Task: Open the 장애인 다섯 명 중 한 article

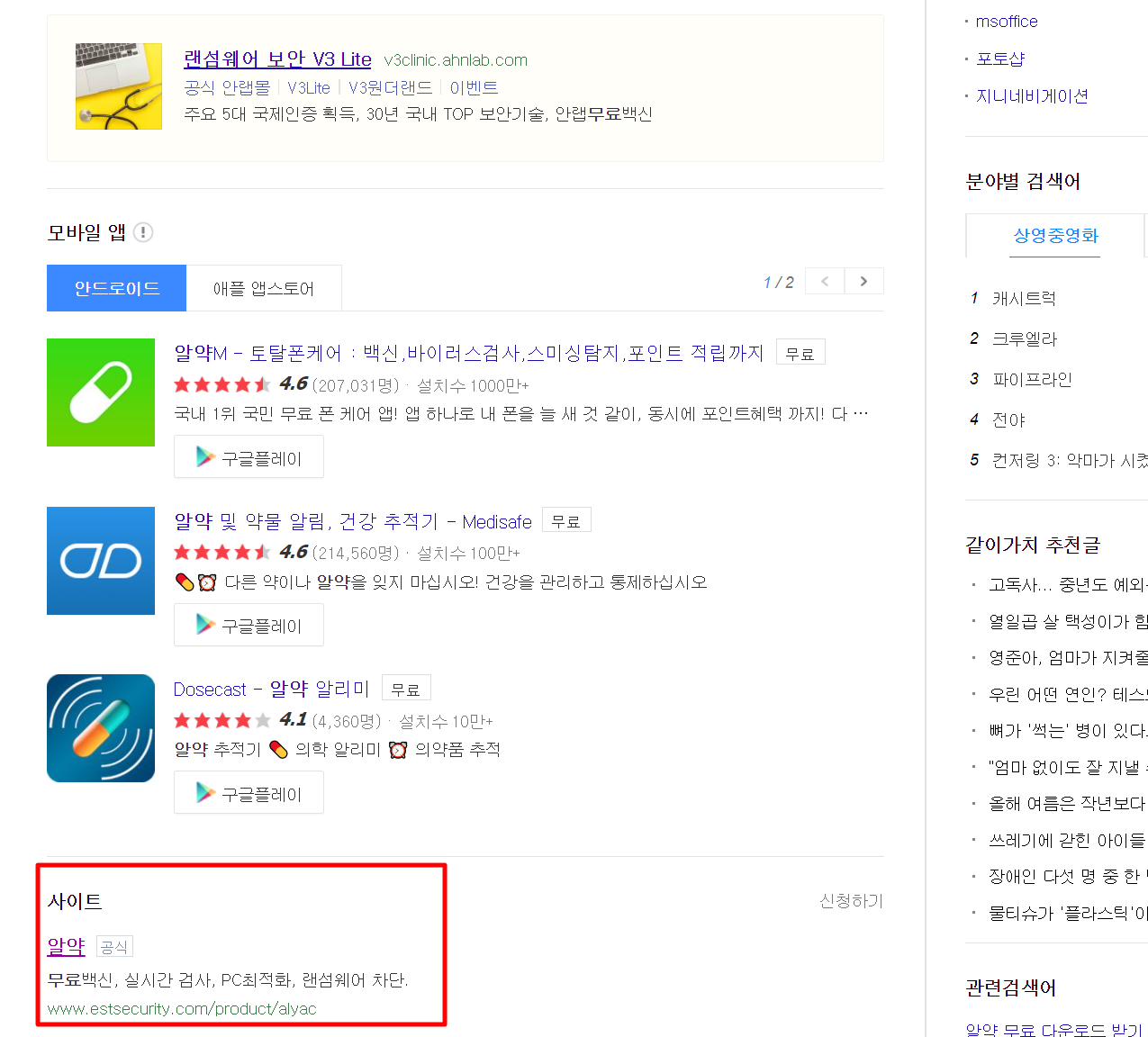Action: click(x=1068, y=876)
